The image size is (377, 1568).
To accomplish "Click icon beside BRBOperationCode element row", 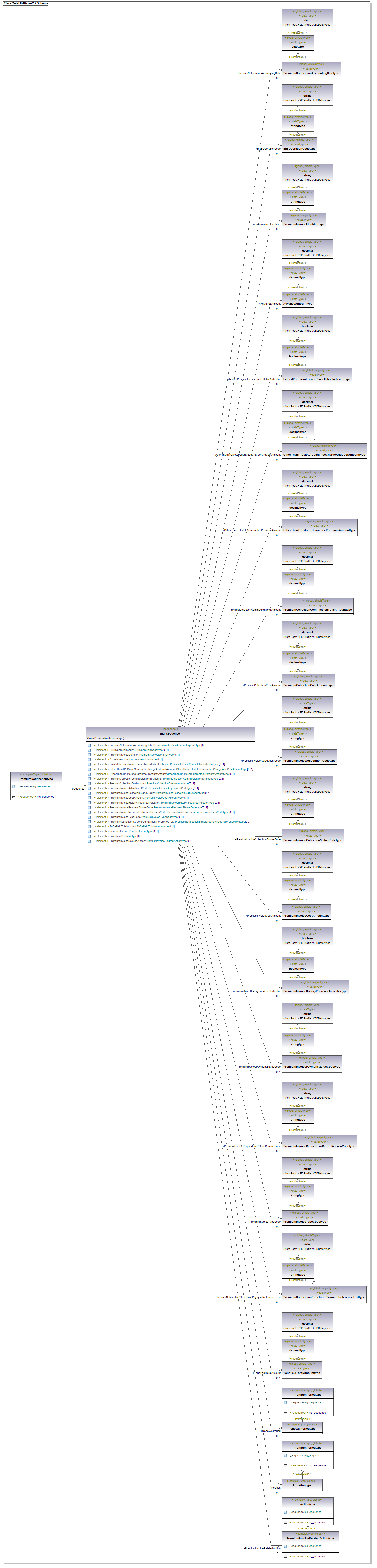I will pos(89,750).
